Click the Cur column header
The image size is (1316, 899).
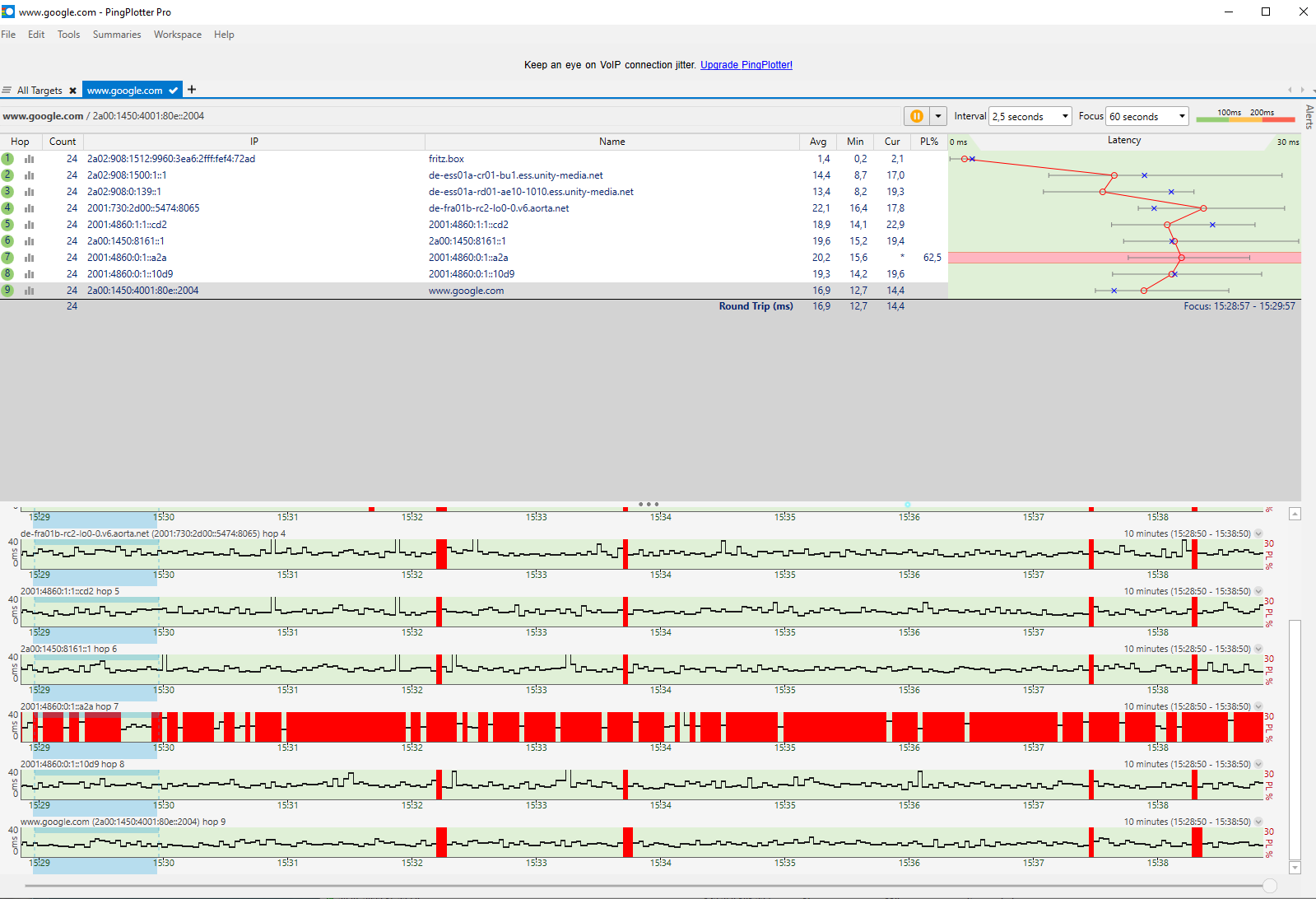pos(892,142)
